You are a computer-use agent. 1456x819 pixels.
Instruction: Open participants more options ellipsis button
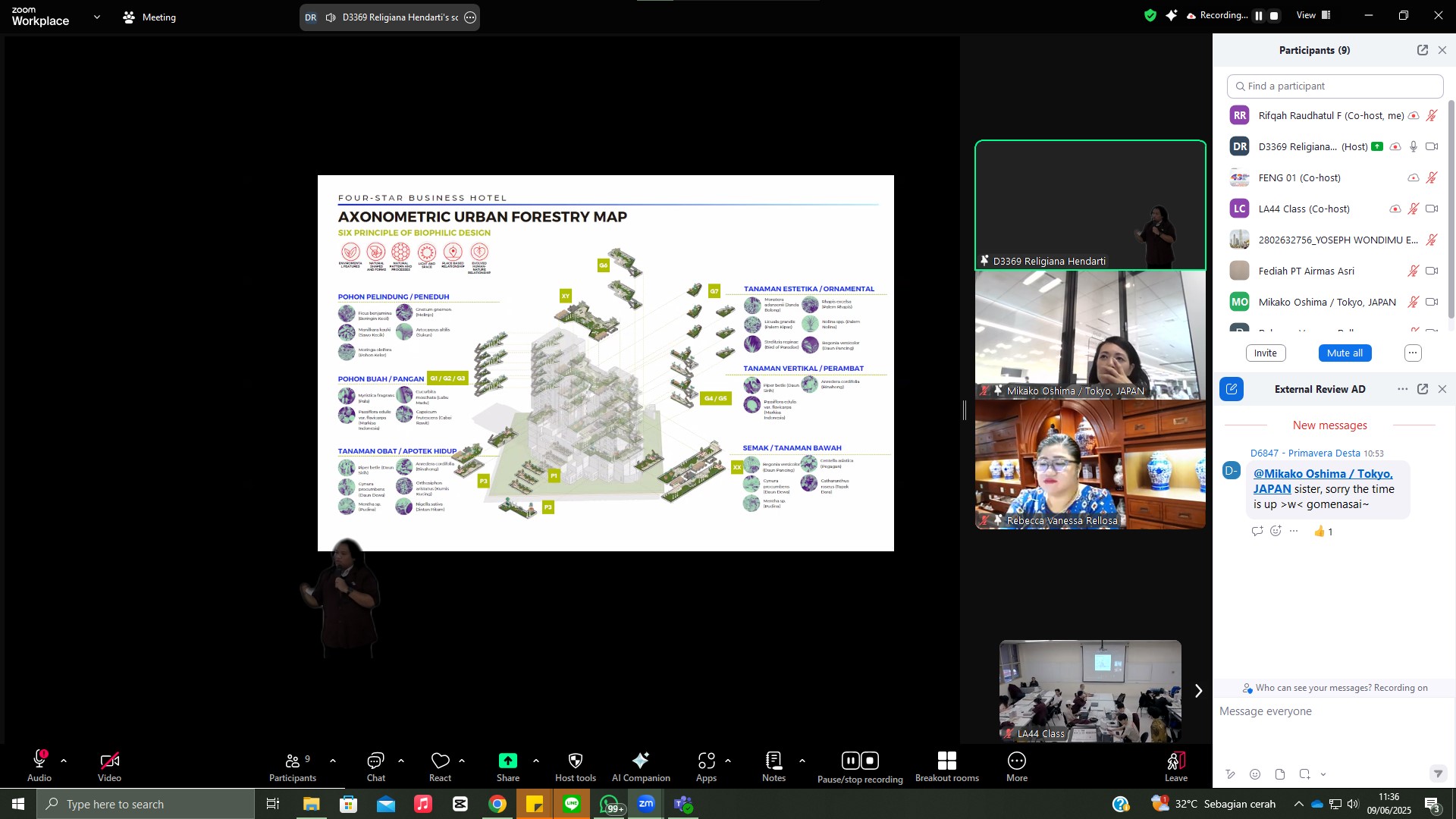(x=1413, y=353)
